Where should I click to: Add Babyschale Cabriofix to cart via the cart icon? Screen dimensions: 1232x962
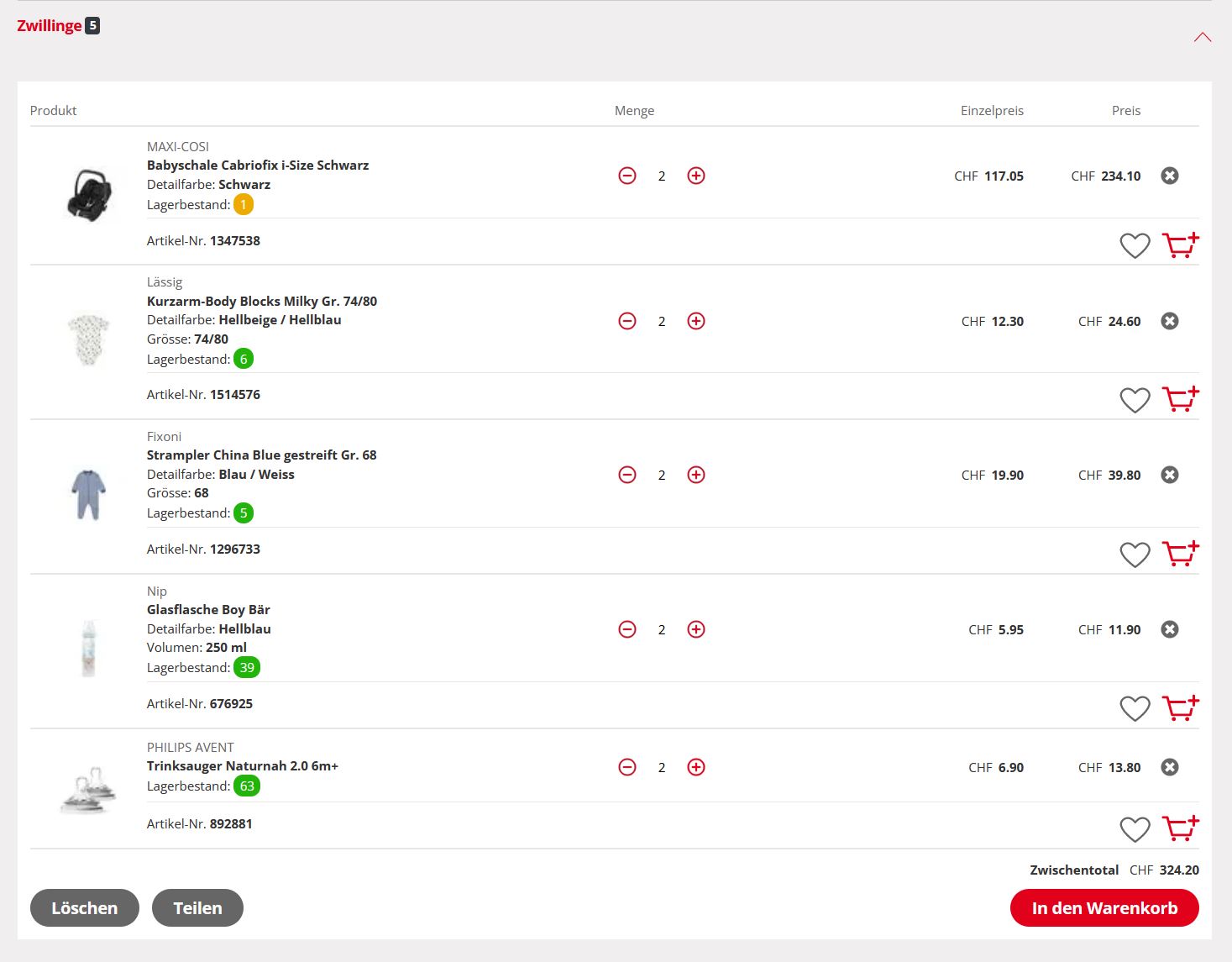(1181, 244)
